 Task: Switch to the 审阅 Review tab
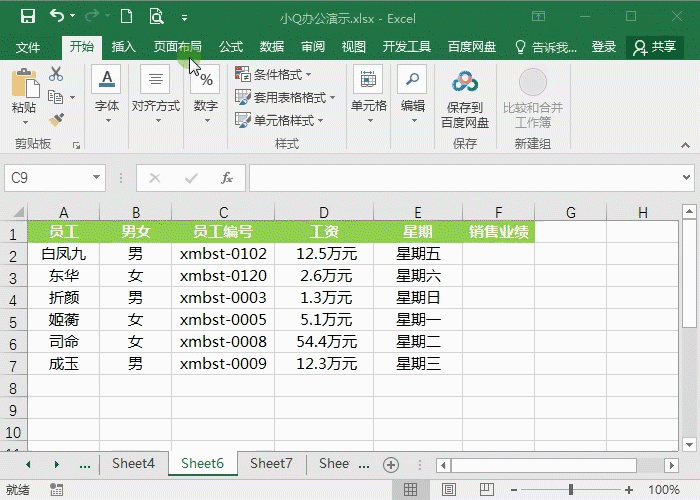pyautogui.click(x=312, y=46)
